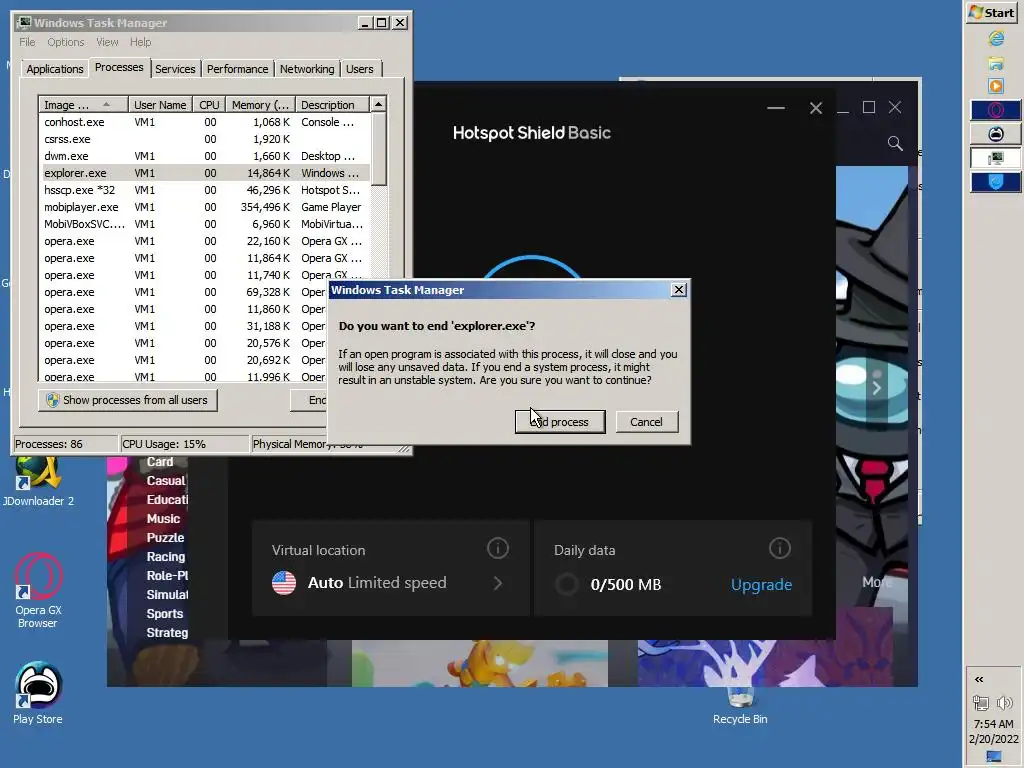This screenshot has height=768, width=1024.
Task: Select opera.exe row using 69,328 K
Action: tap(184, 292)
